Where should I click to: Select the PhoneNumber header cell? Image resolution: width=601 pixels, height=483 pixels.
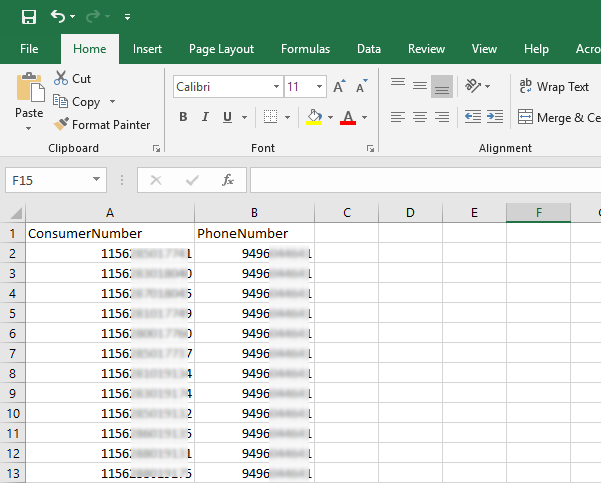254,233
